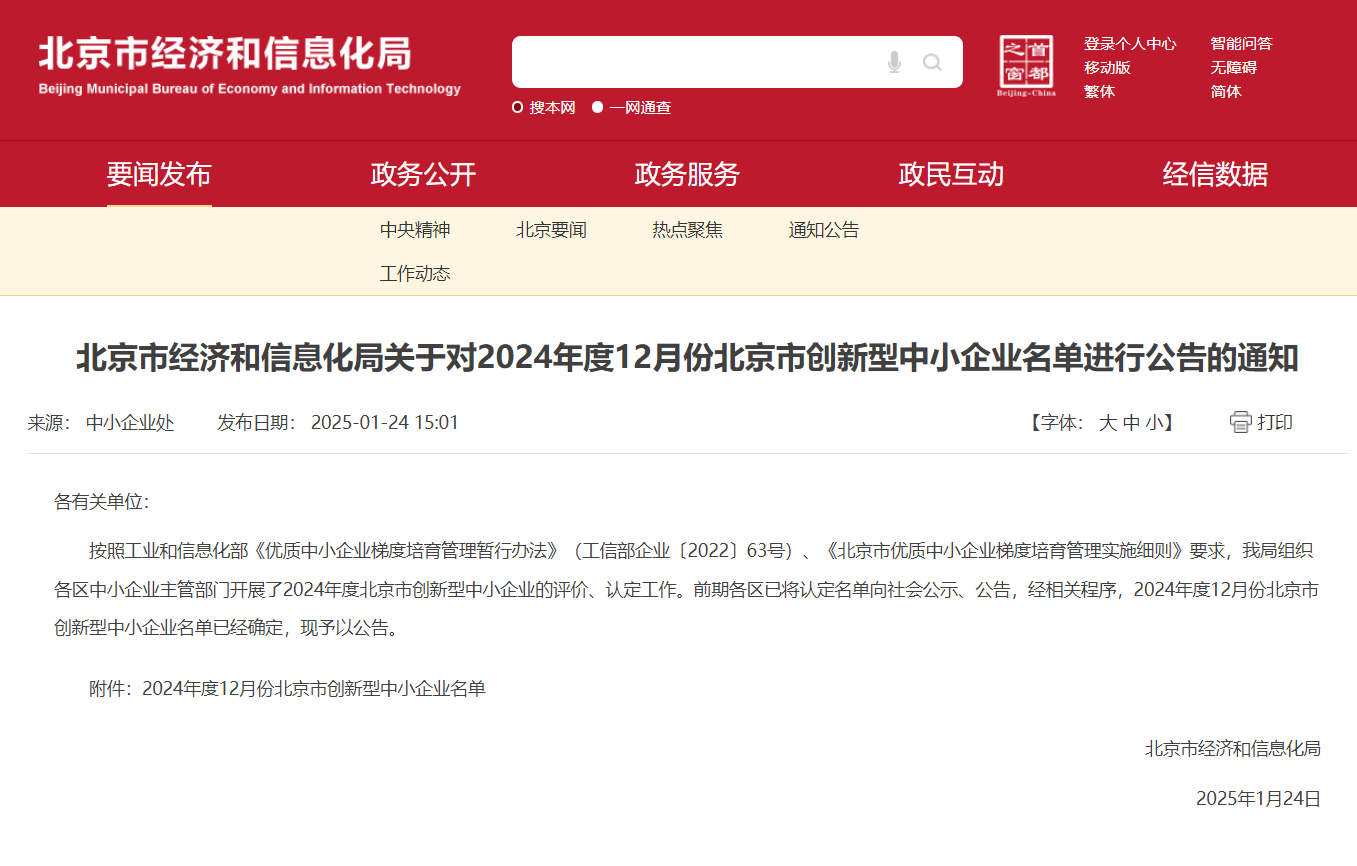Open the 工作动态 submenu item

415,273
